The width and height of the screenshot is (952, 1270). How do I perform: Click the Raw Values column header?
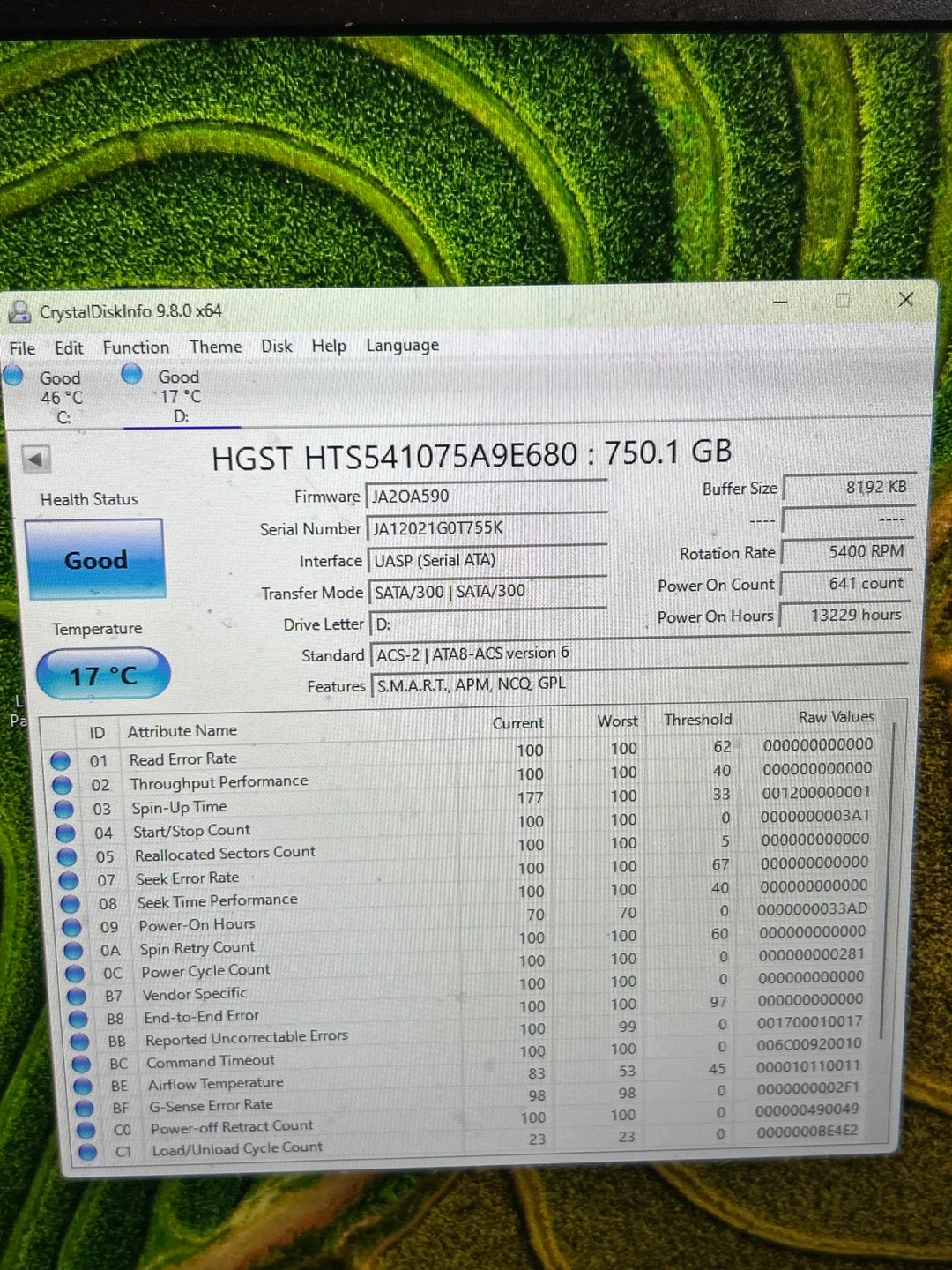836,717
